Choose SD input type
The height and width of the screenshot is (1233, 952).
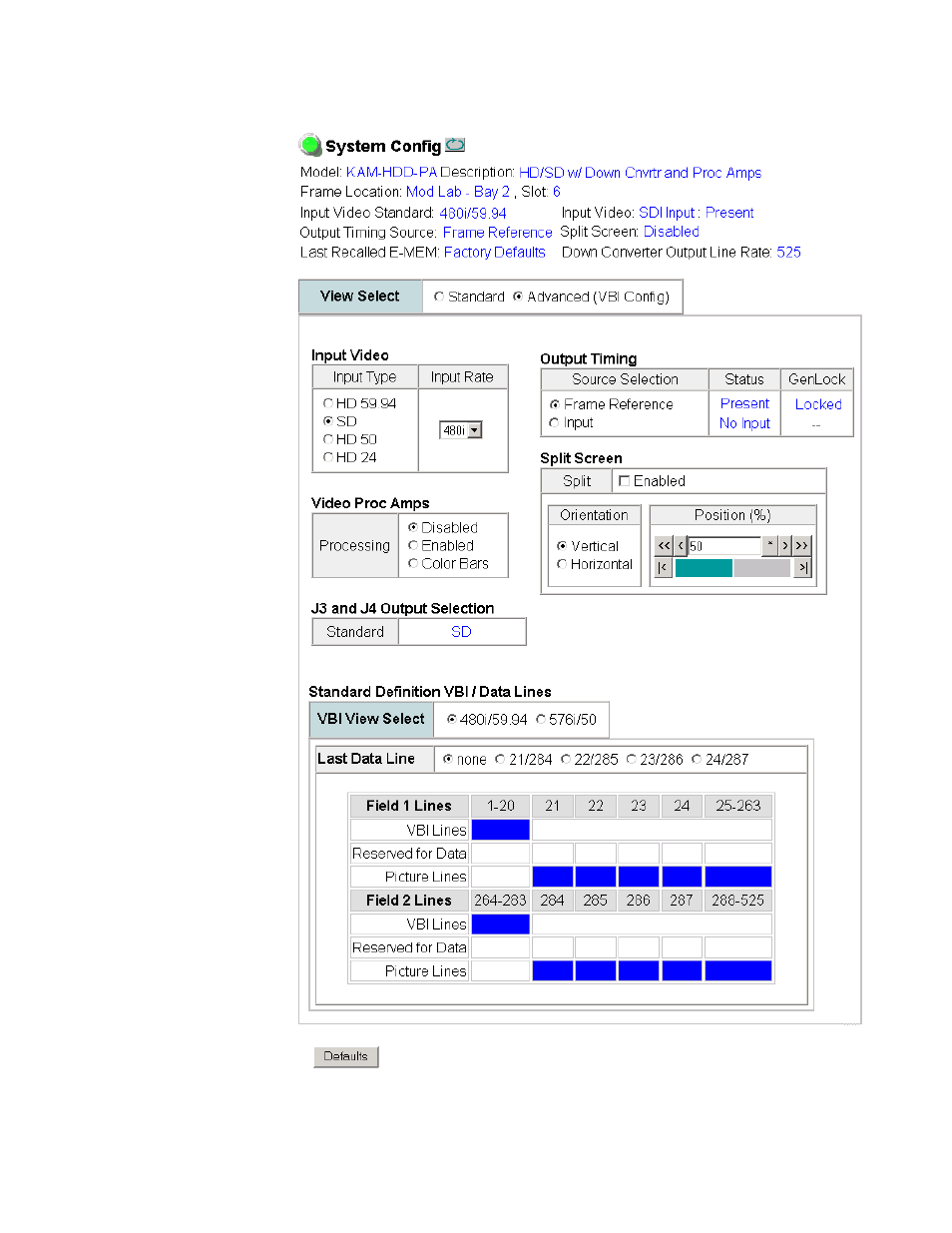pos(327,421)
